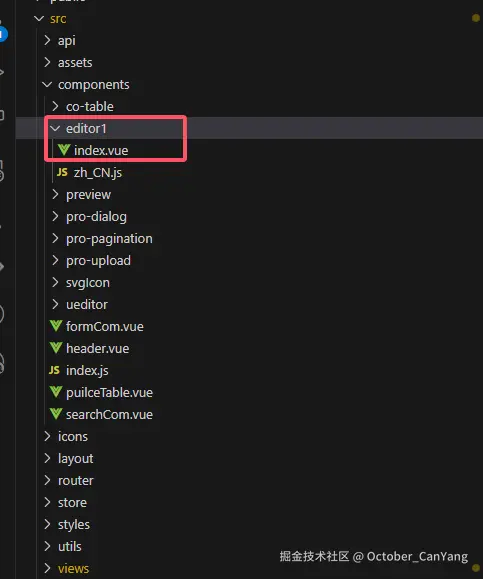Screen dimensions: 483x579
Task: Select the svgIcon folder label
Action: click(88, 283)
